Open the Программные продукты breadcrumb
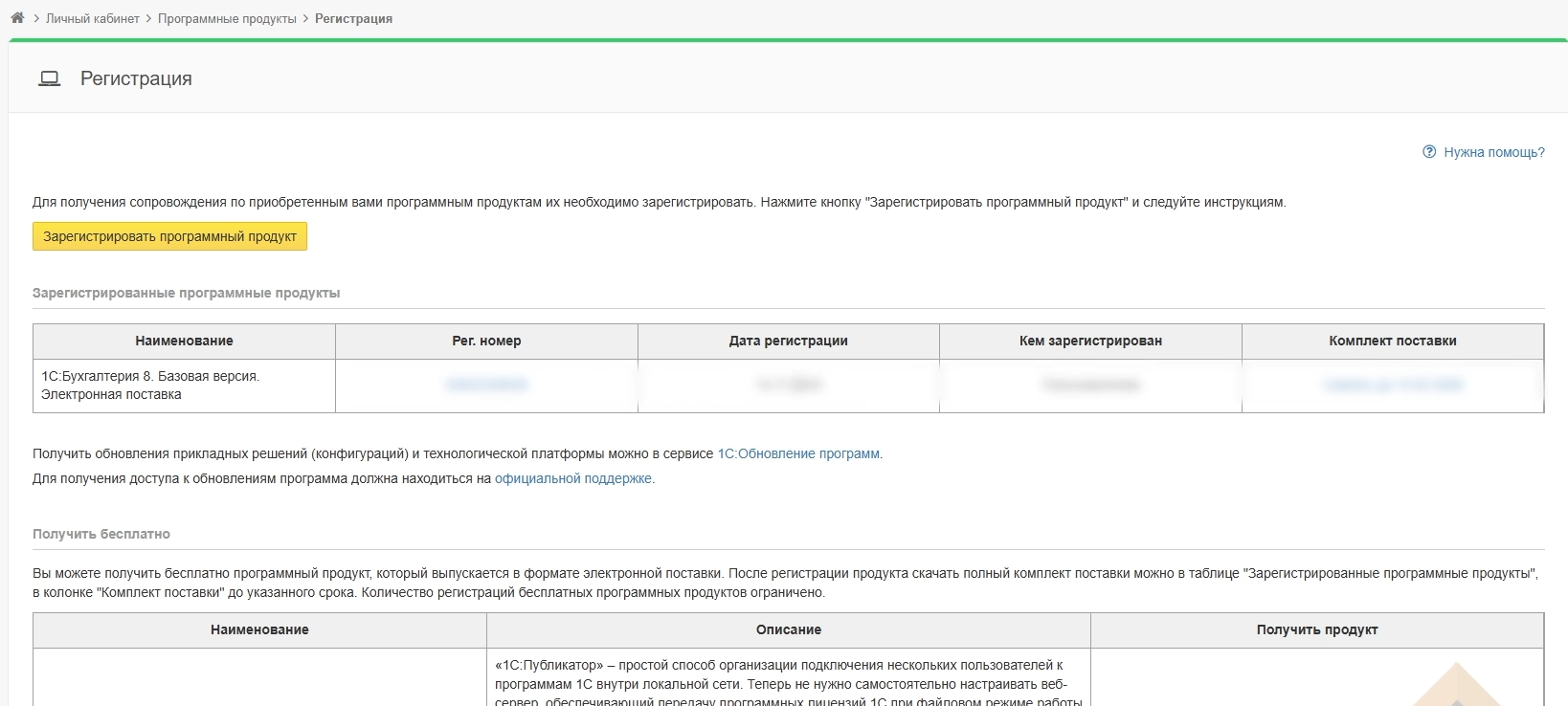1568x706 pixels. (x=227, y=19)
